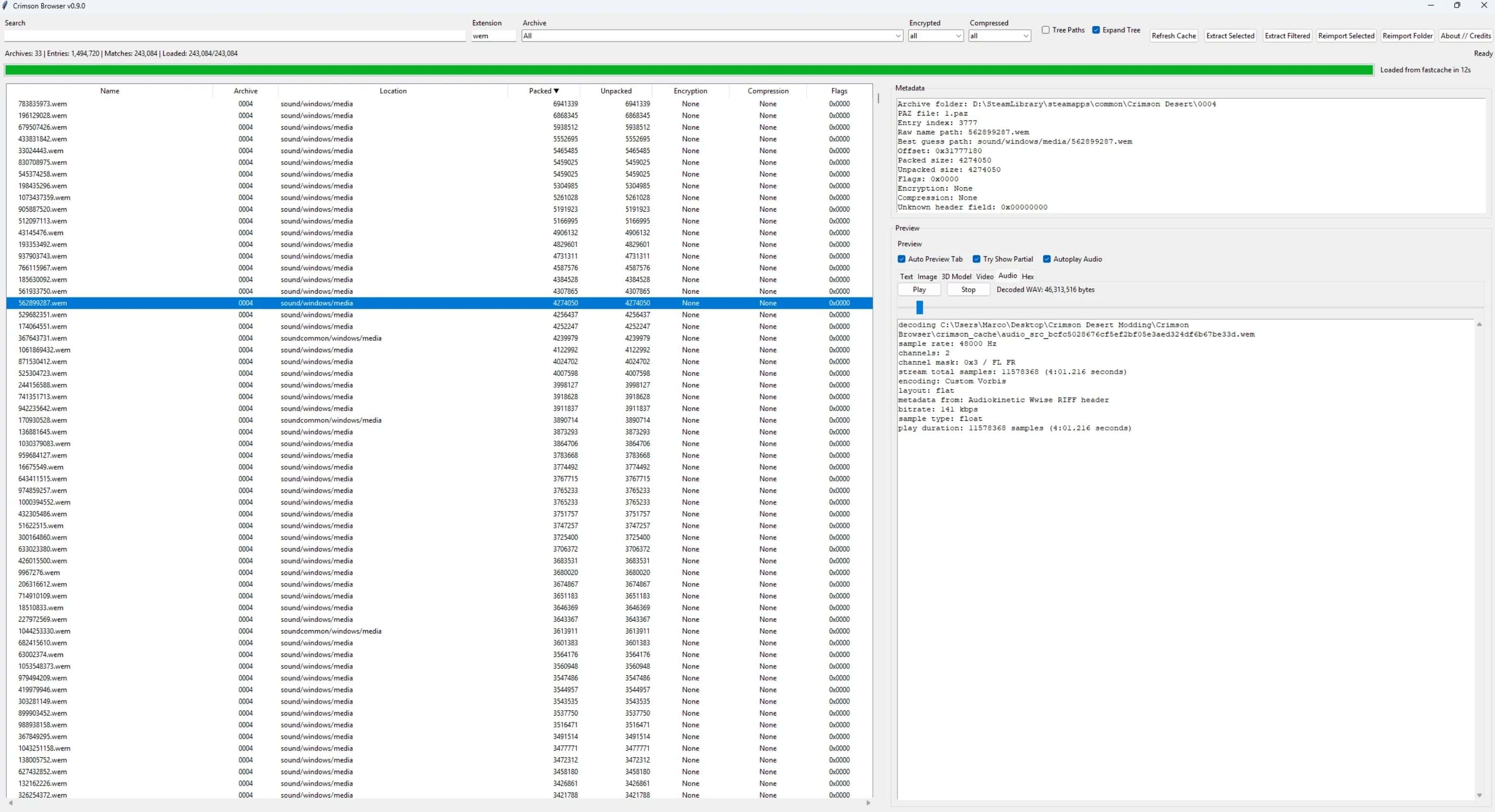Click the Refresh Cache button
This screenshot has height=812, width=1495.
click(1173, 36)
